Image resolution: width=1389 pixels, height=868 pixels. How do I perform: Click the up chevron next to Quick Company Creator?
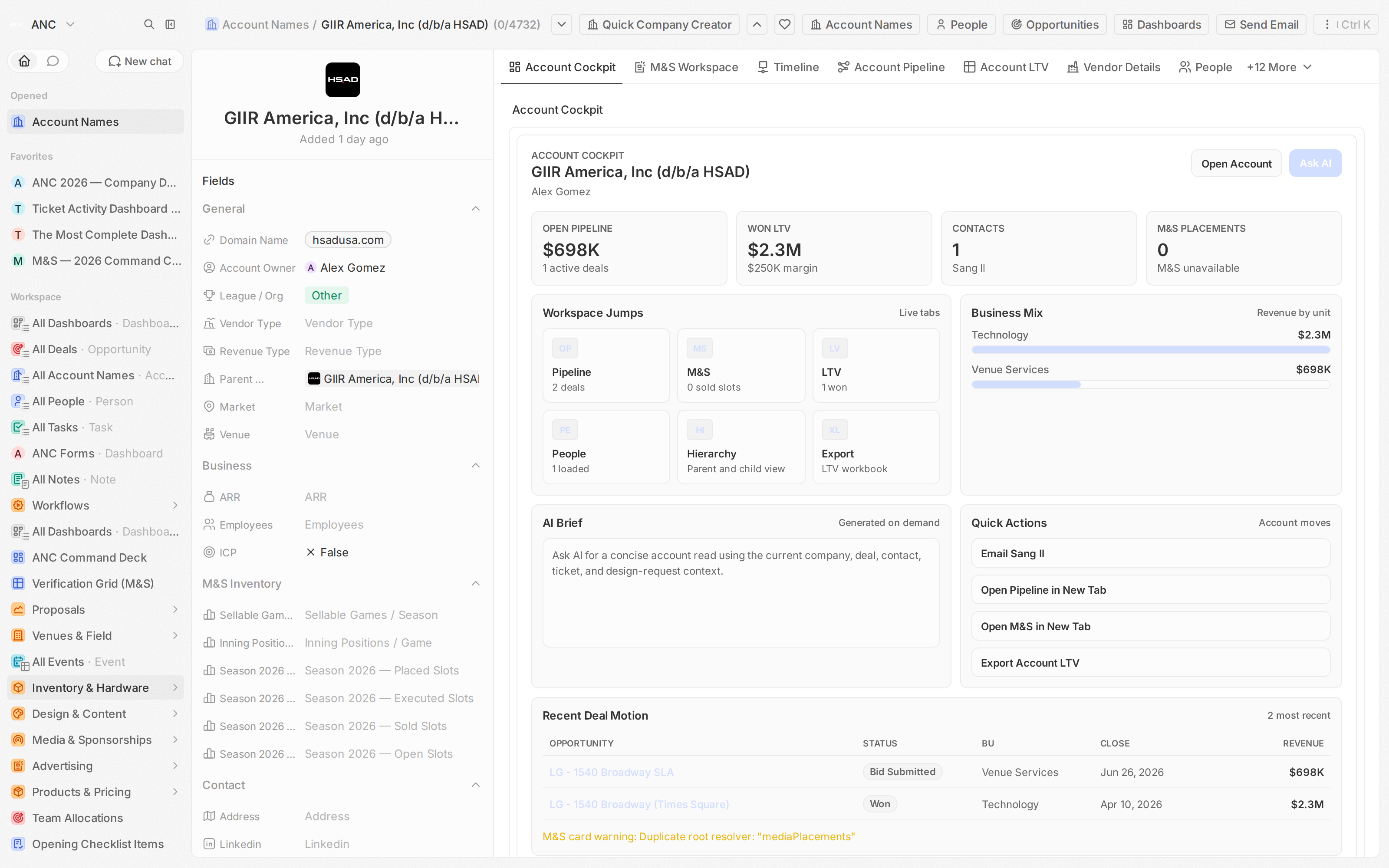click(x=757, y=24)
